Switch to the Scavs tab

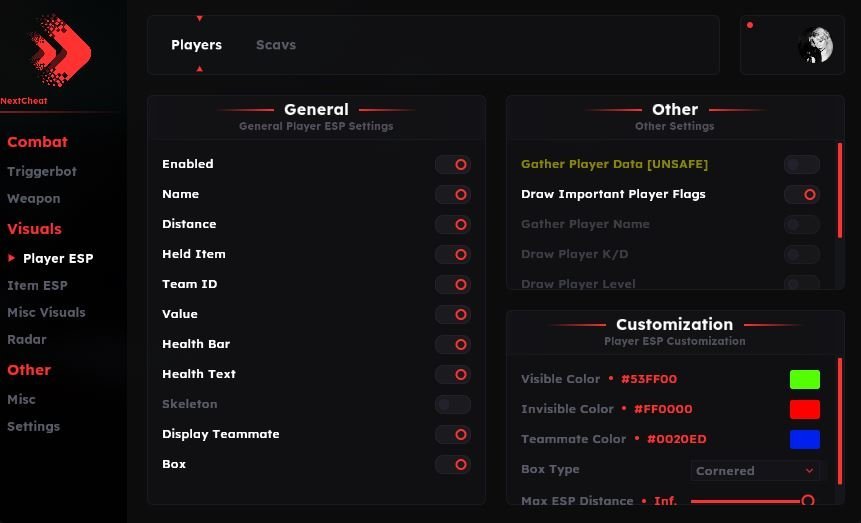(276, 45)
